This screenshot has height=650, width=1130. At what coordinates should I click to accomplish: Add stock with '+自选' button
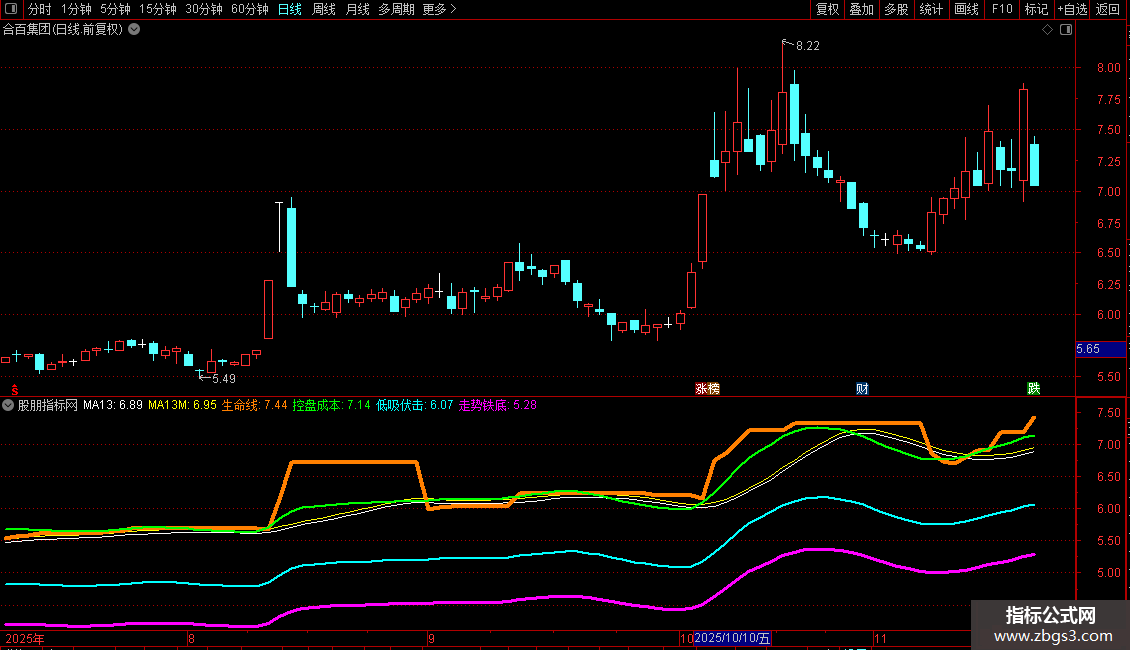pos(1072,9)
